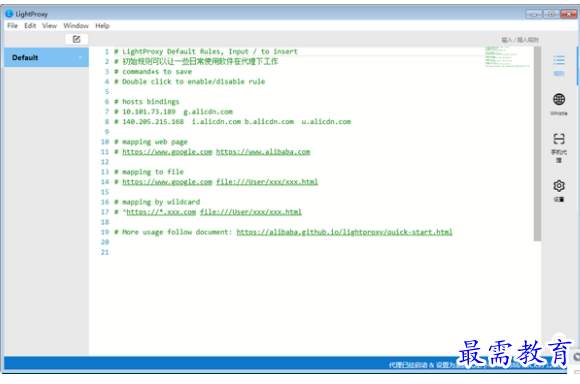Close the LightProxy window
Image resolution: width=580 pixels, height=384 pixels.
pos(569,14)
